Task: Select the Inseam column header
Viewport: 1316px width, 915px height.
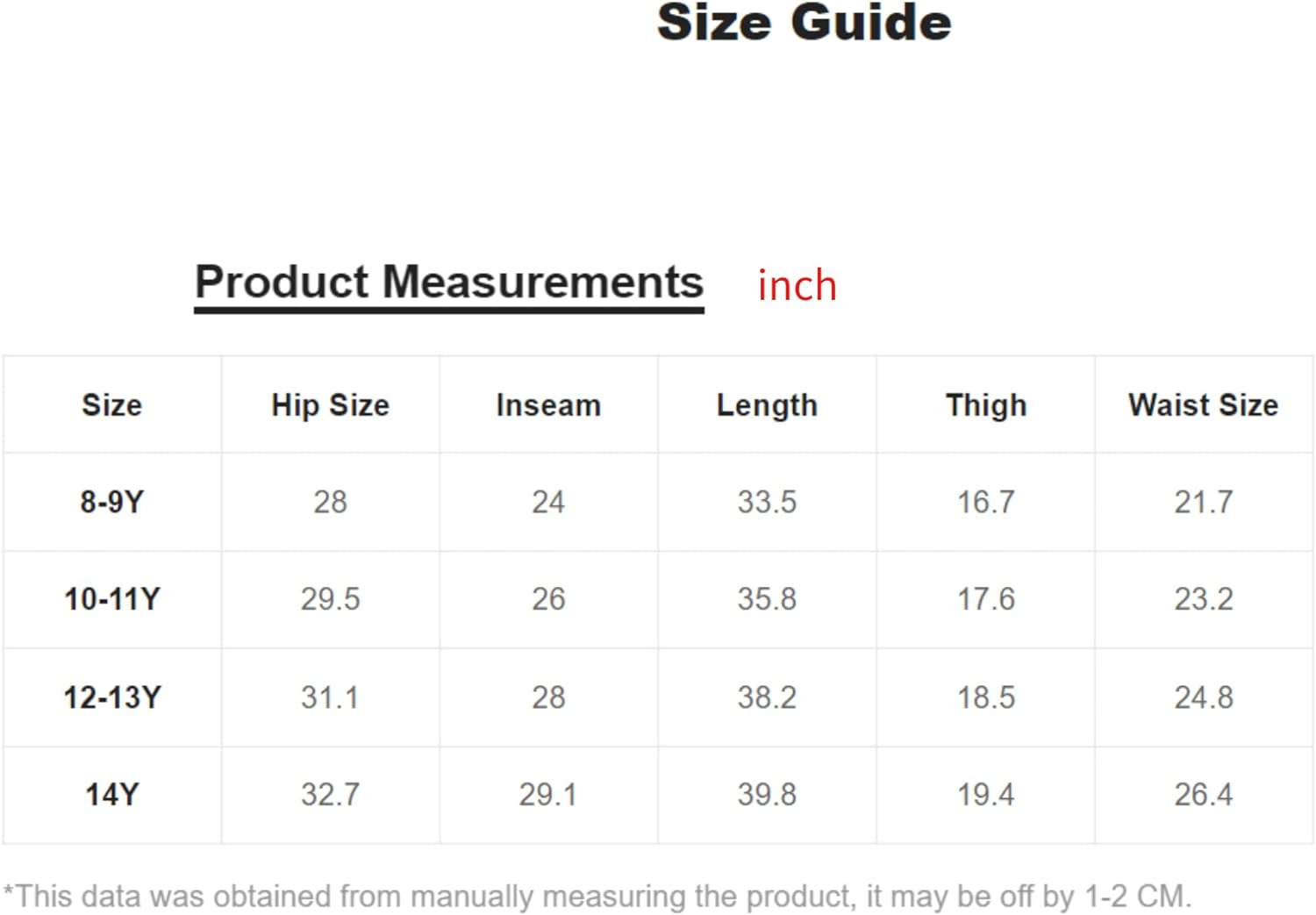Action: pos(548,404)
